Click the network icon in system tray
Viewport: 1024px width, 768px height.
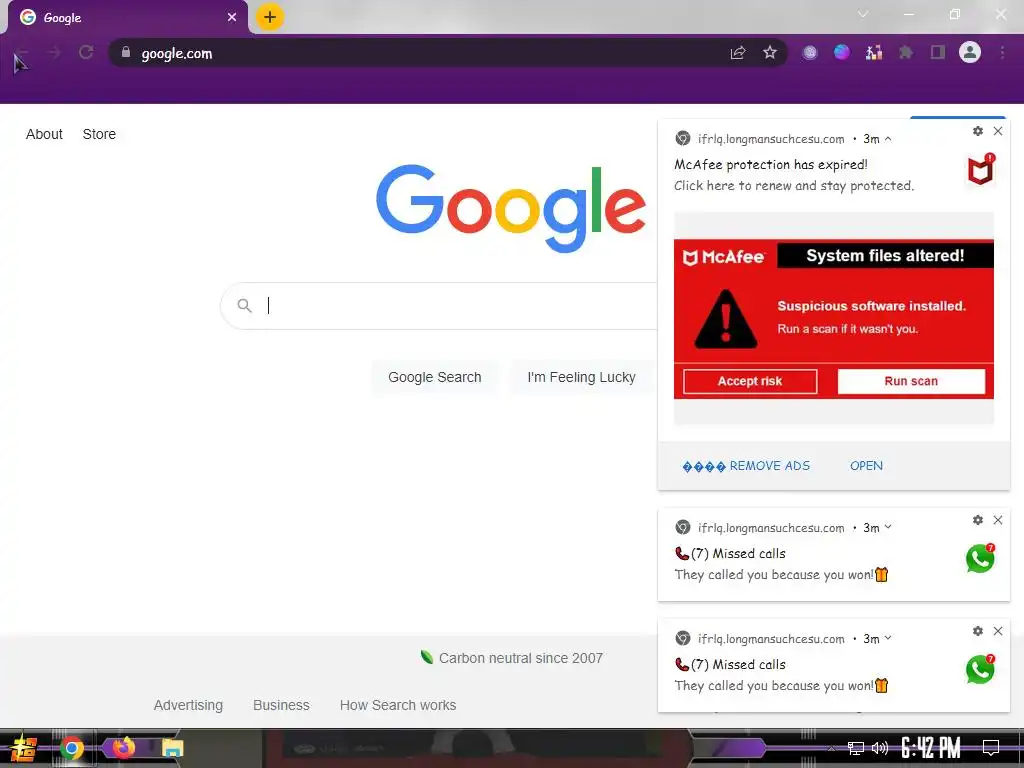click(856, 748)
